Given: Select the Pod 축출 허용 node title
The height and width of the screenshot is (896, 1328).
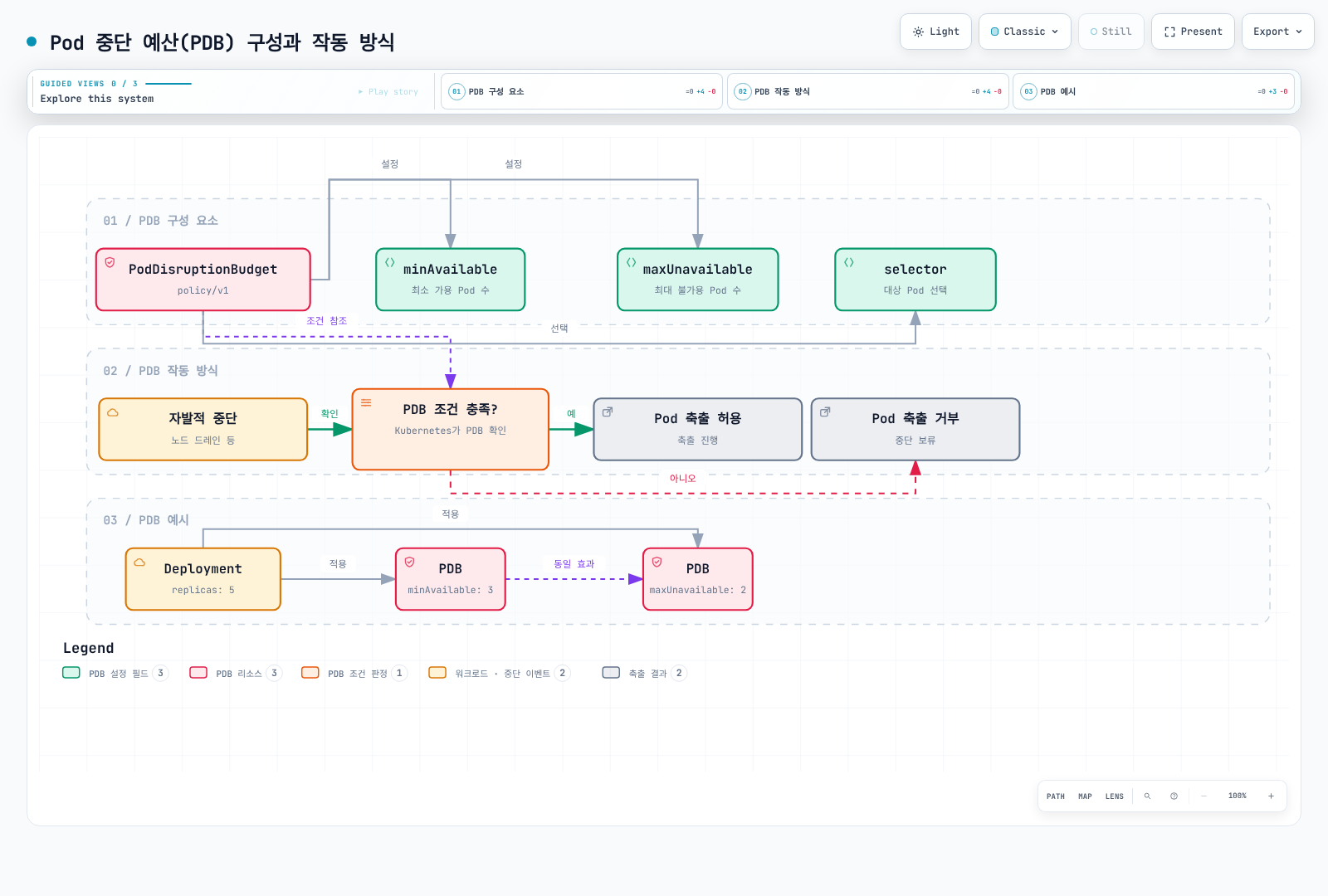Looking at the screenshot, I should pyautogui.click(x=697, y=419).
